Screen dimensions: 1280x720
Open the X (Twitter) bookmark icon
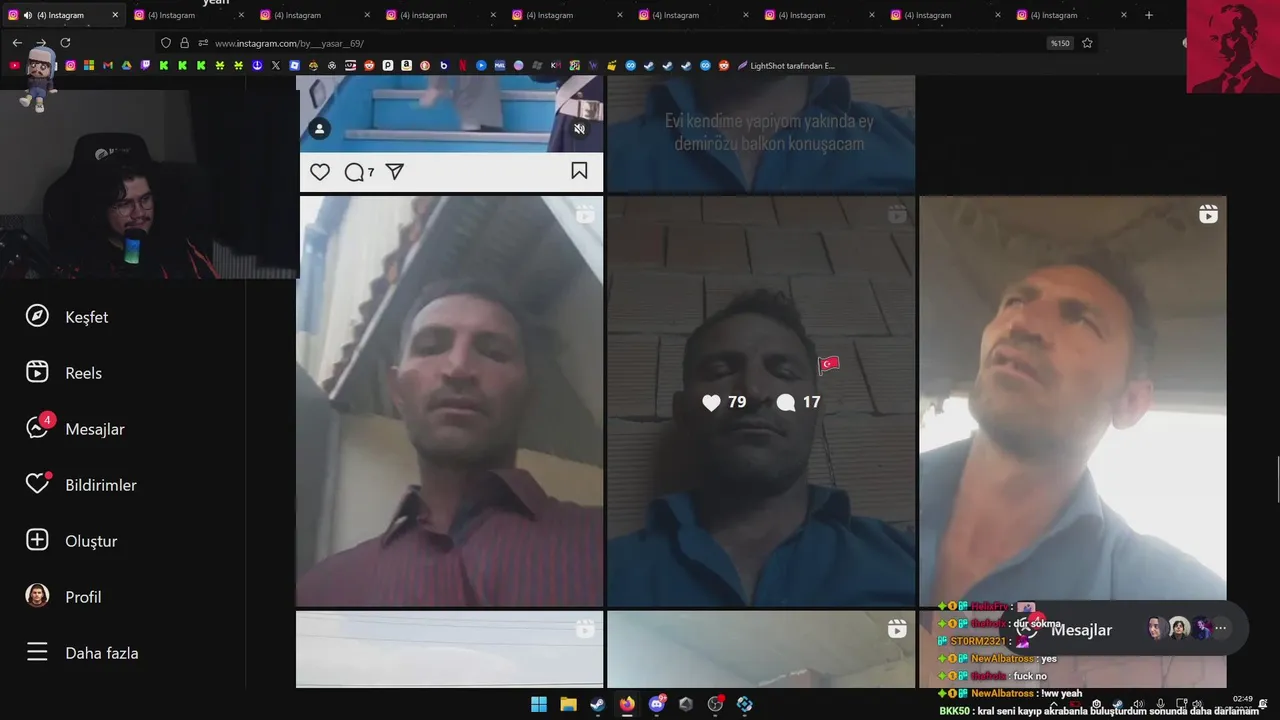click(x=276, y=66)
